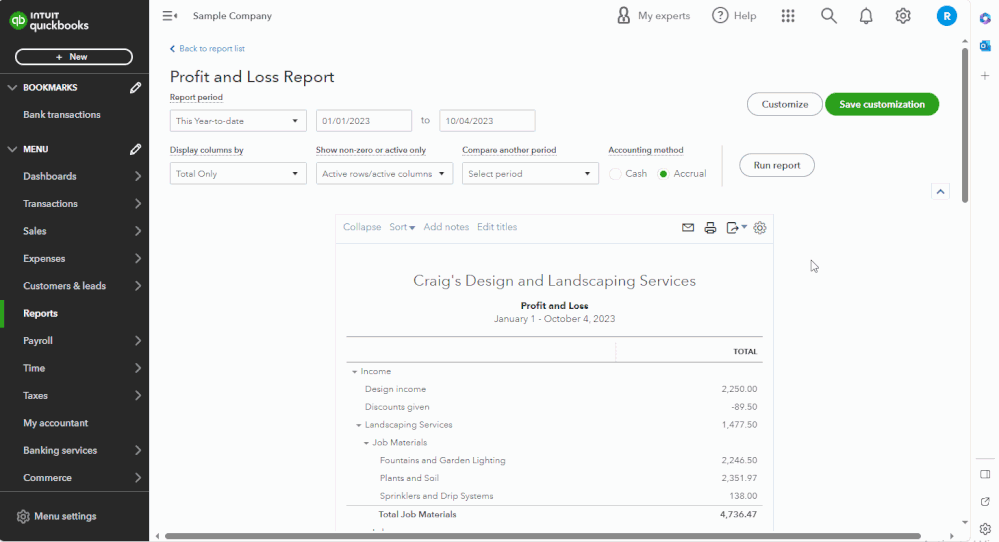Select the Cash accounting method
The image size is (999, 542).
pos(616,174)
